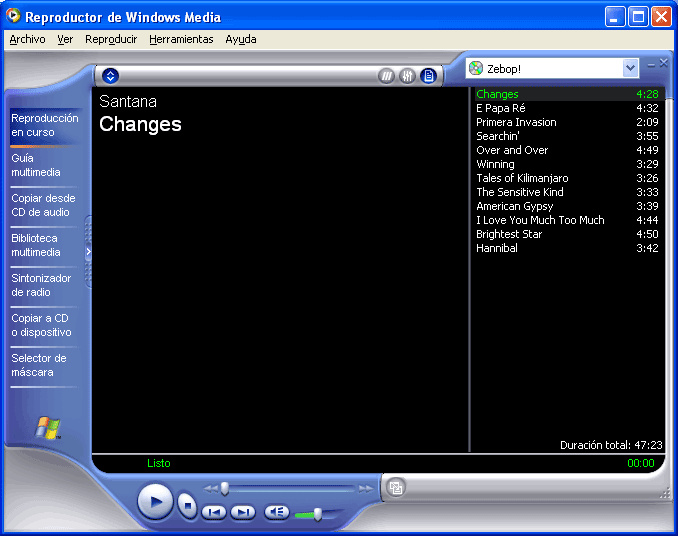Screen dimensions: 678x536
Task: Click the Listo status text
Action: tap(159, 463)
